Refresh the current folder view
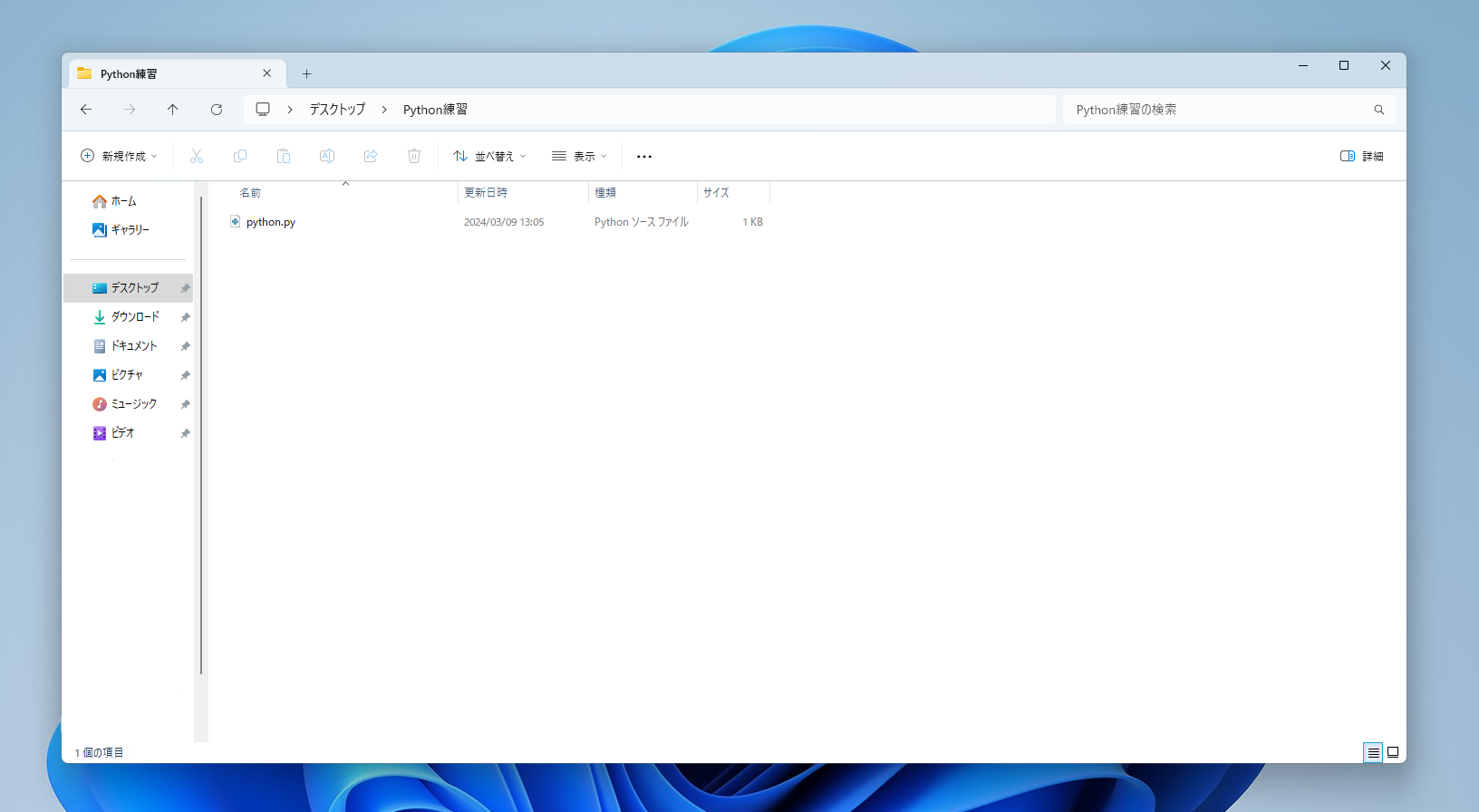This screenshot has height=812, width=1479. pyautogui.click(x=216, y=110)
